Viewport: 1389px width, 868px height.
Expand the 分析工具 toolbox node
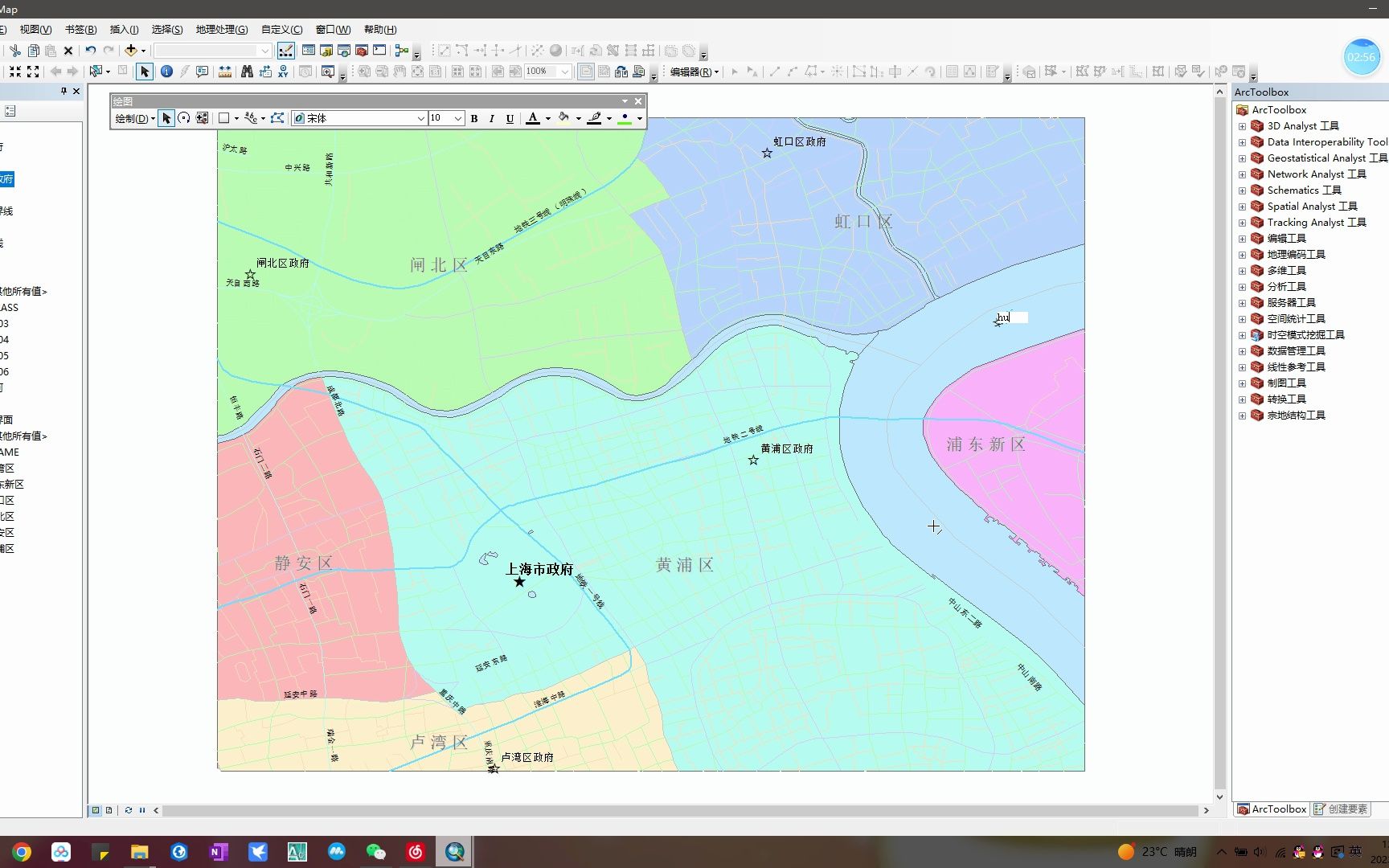(x=1242, y=287)
